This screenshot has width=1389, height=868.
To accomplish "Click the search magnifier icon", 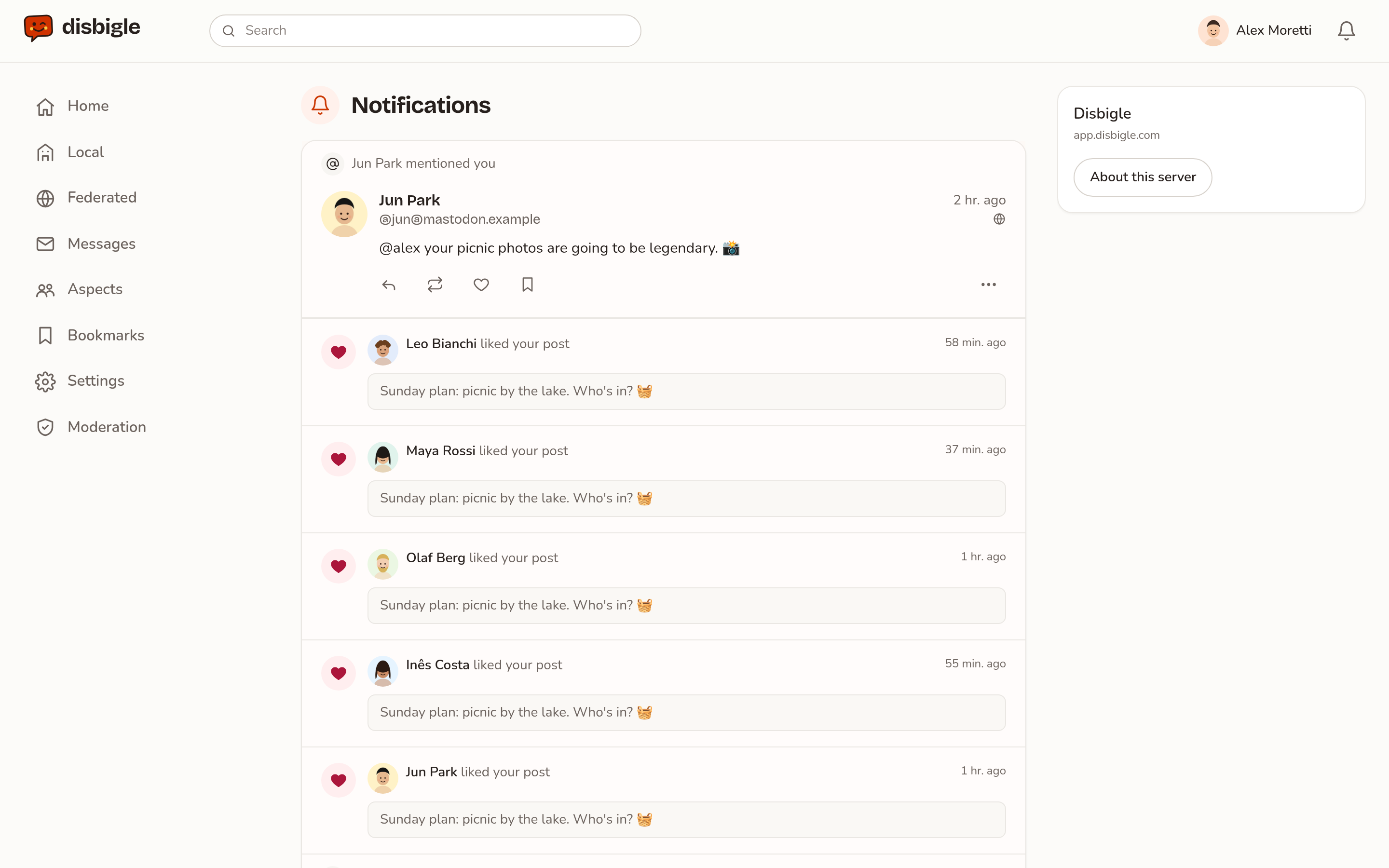I will click(229, 31).
